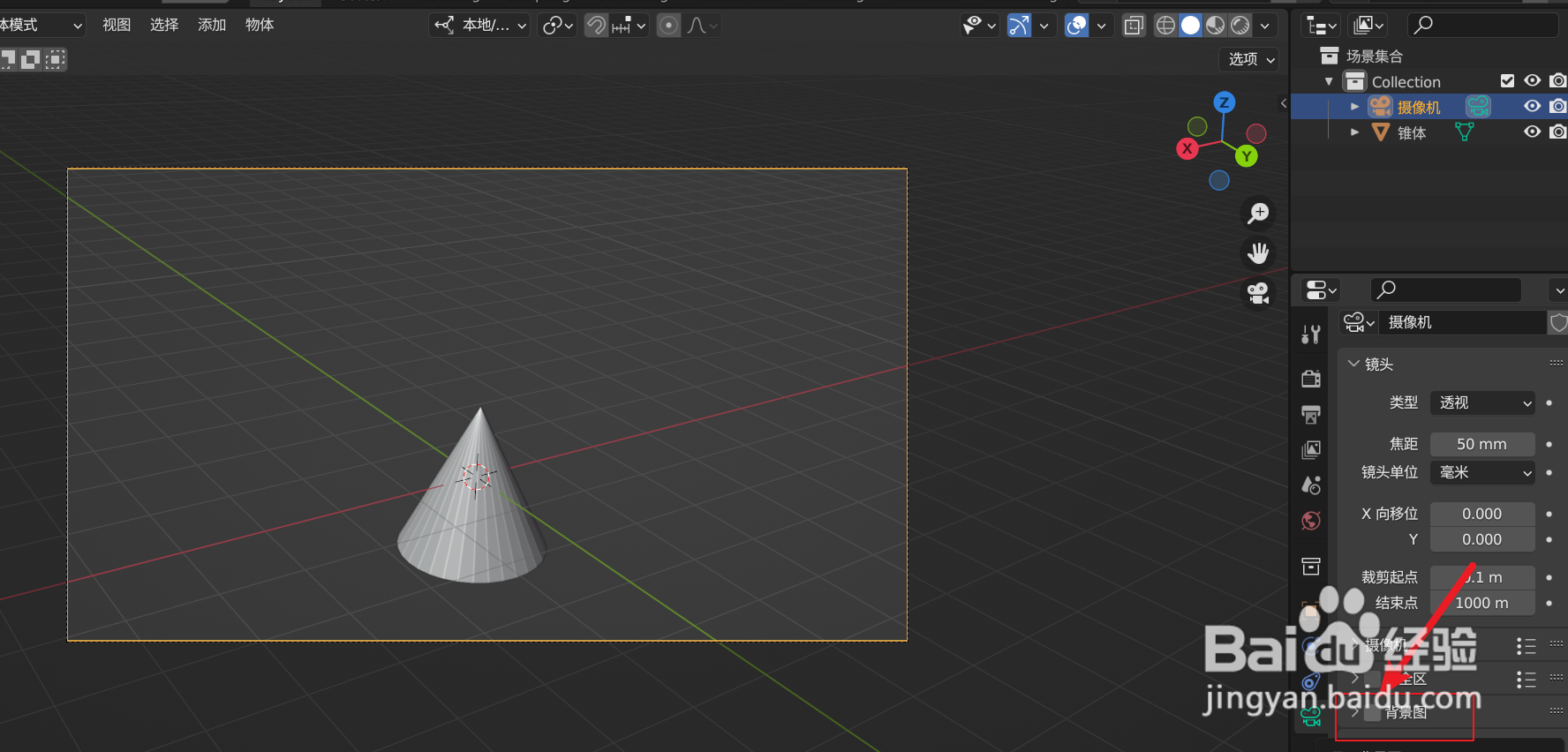Align view to the green Y axis
The image size is (1568, 752).
click(1247, 157)
